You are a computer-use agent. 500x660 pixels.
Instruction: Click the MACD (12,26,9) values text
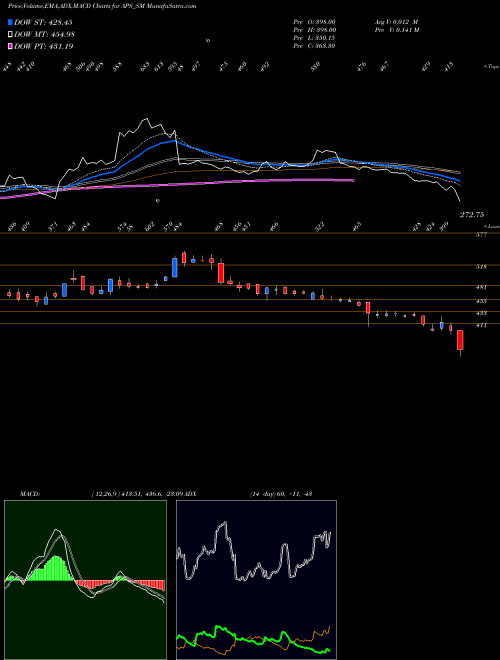point(137,494)
